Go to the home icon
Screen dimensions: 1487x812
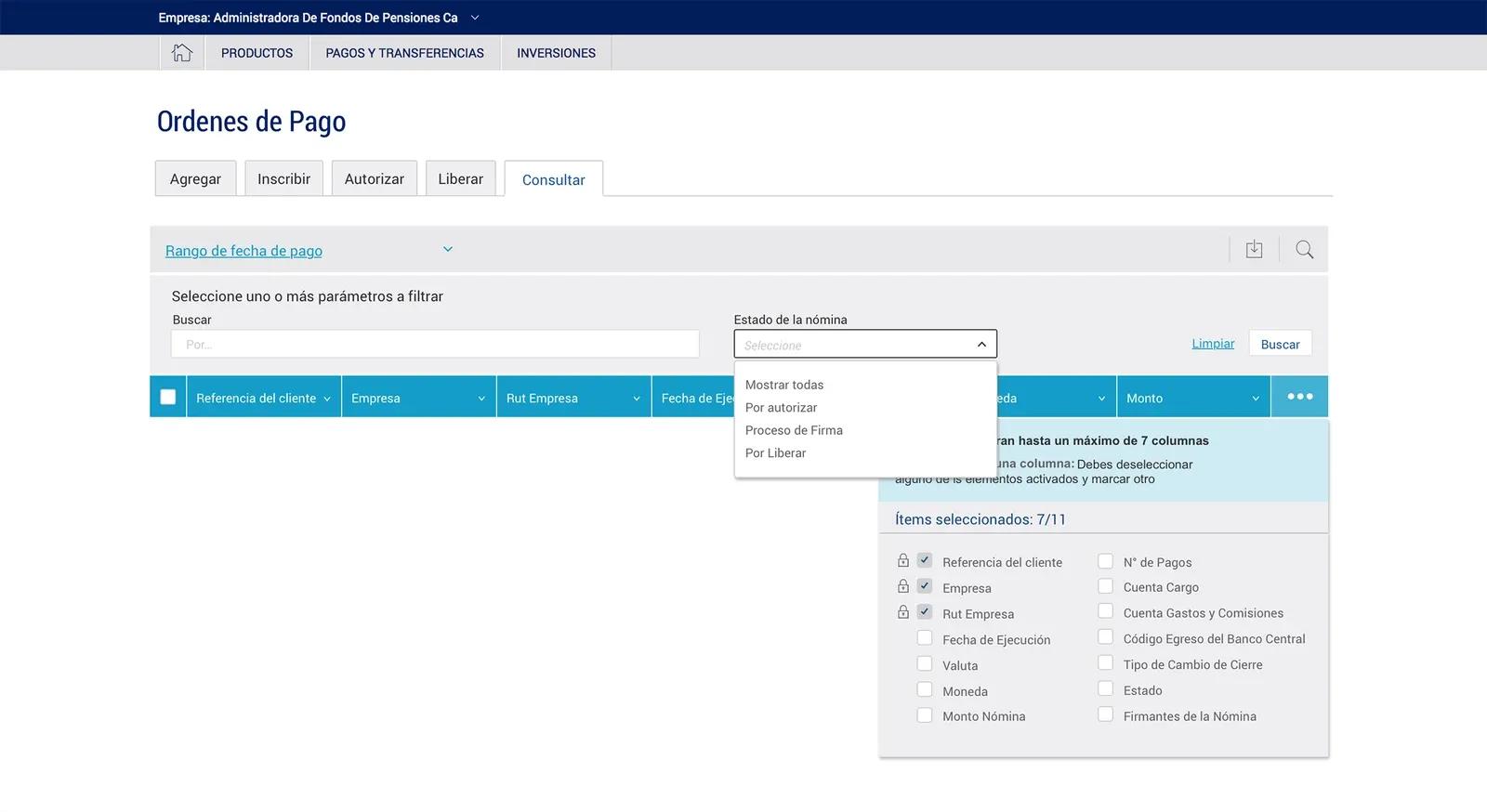[182, 53]
